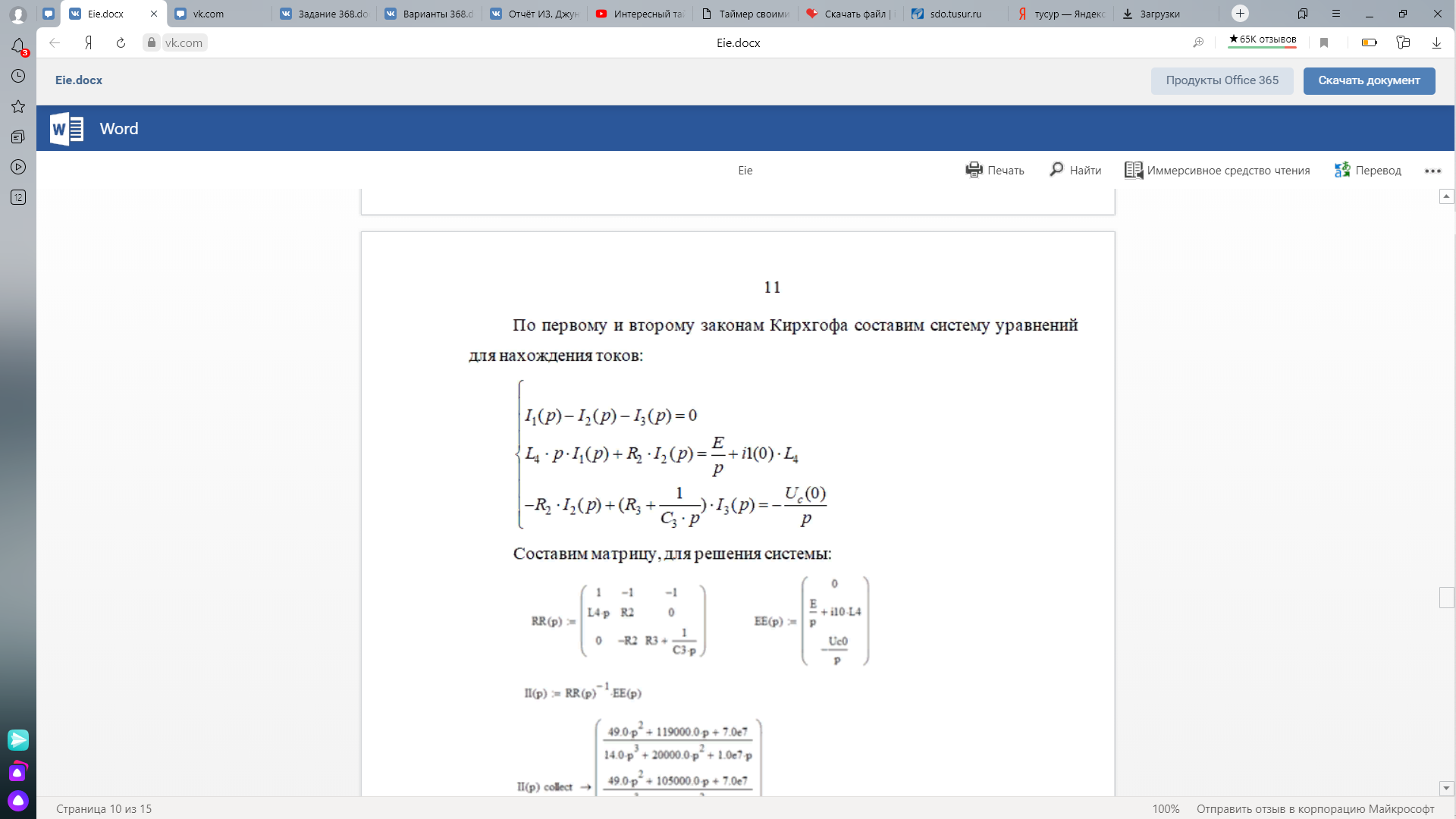Open the three-dots more options menu
Image resolution: width=1456 pixels, height=819 pixels.
click(1432, 171)
